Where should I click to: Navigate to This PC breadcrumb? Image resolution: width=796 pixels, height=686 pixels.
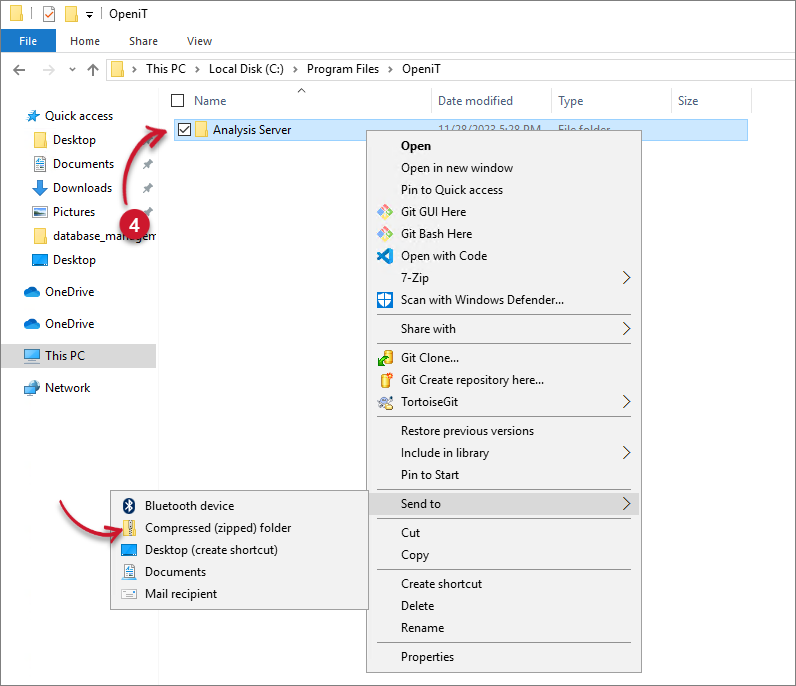pyautogui.click(x=166, y=69)
